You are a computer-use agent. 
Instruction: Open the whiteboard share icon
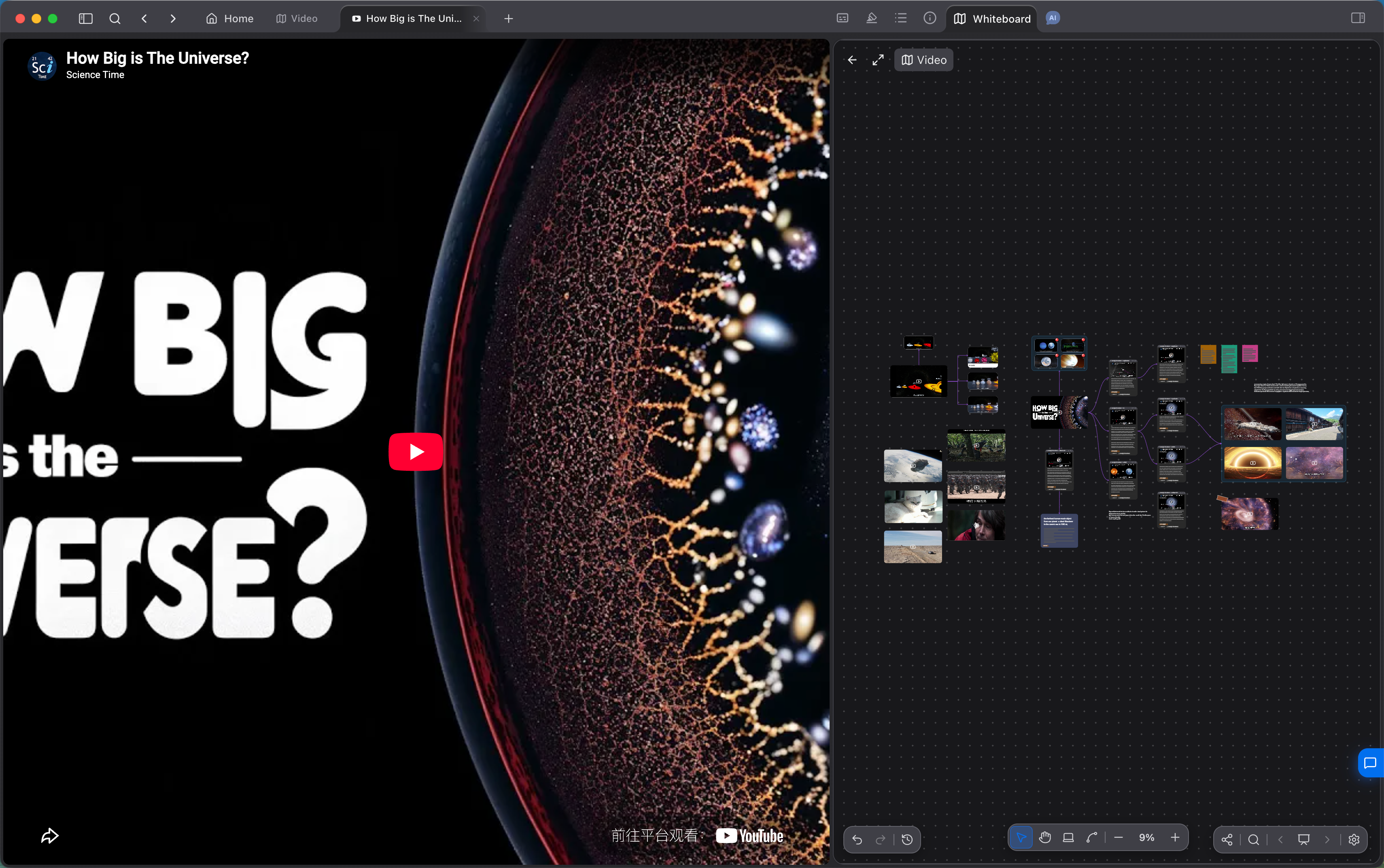1227,839
